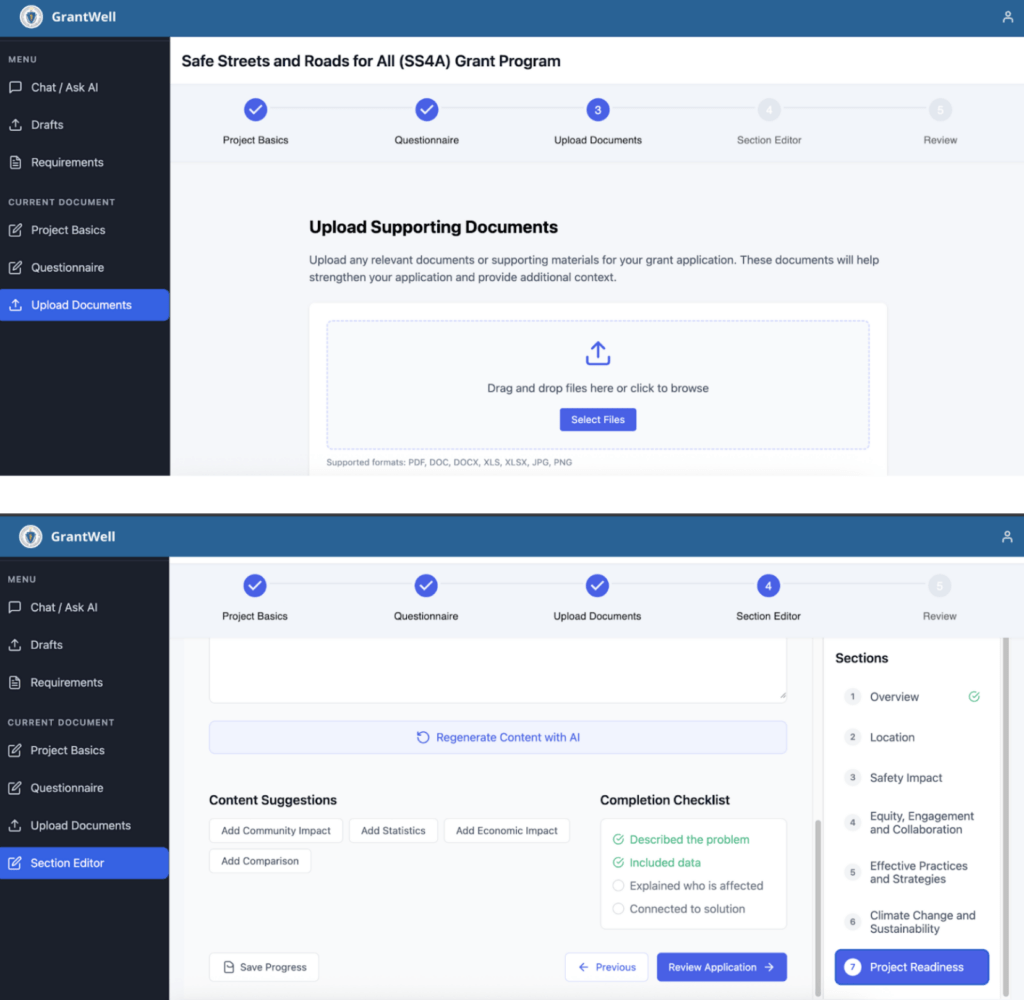1024x1000 pixels.
Task: Click Questionnaire checkmark in bottom stepper
Action: 426,586
